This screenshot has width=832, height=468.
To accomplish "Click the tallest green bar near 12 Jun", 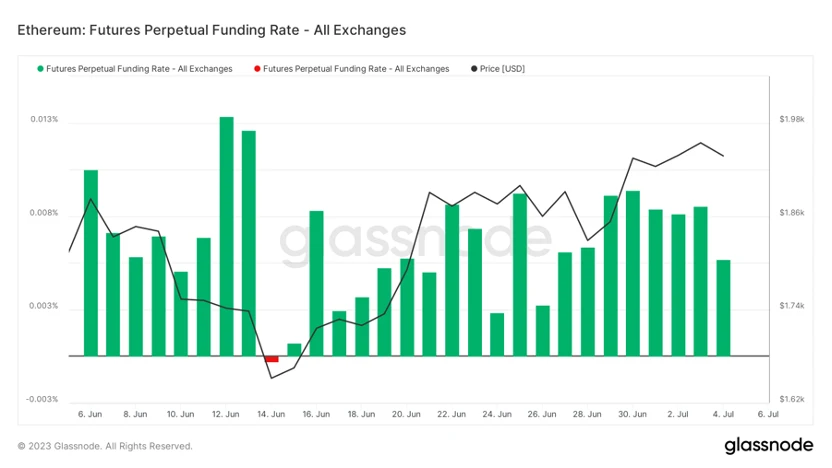I will click(226, 236).
